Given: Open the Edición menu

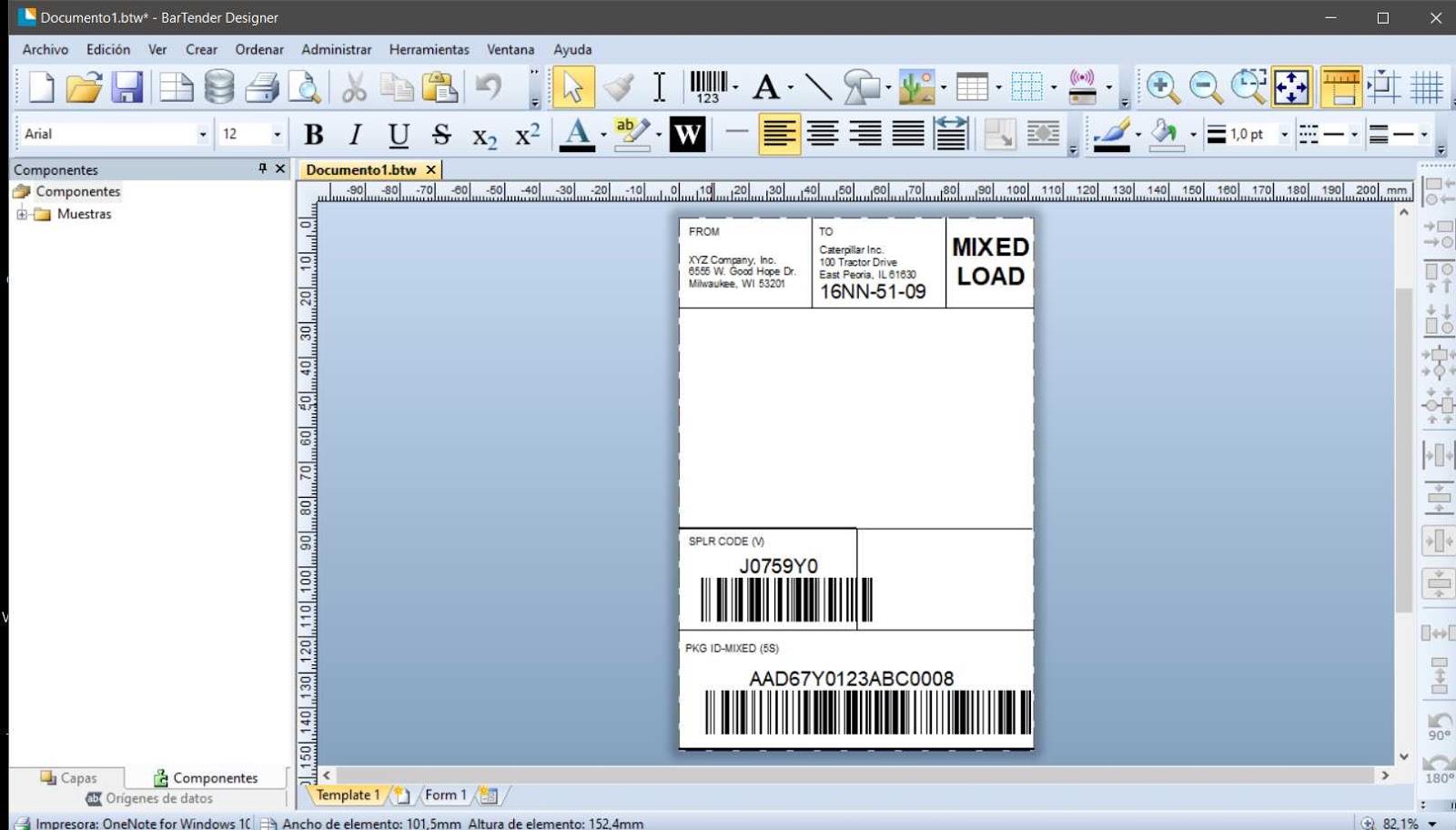Looking at the screenshot, I should pos(108,49).
